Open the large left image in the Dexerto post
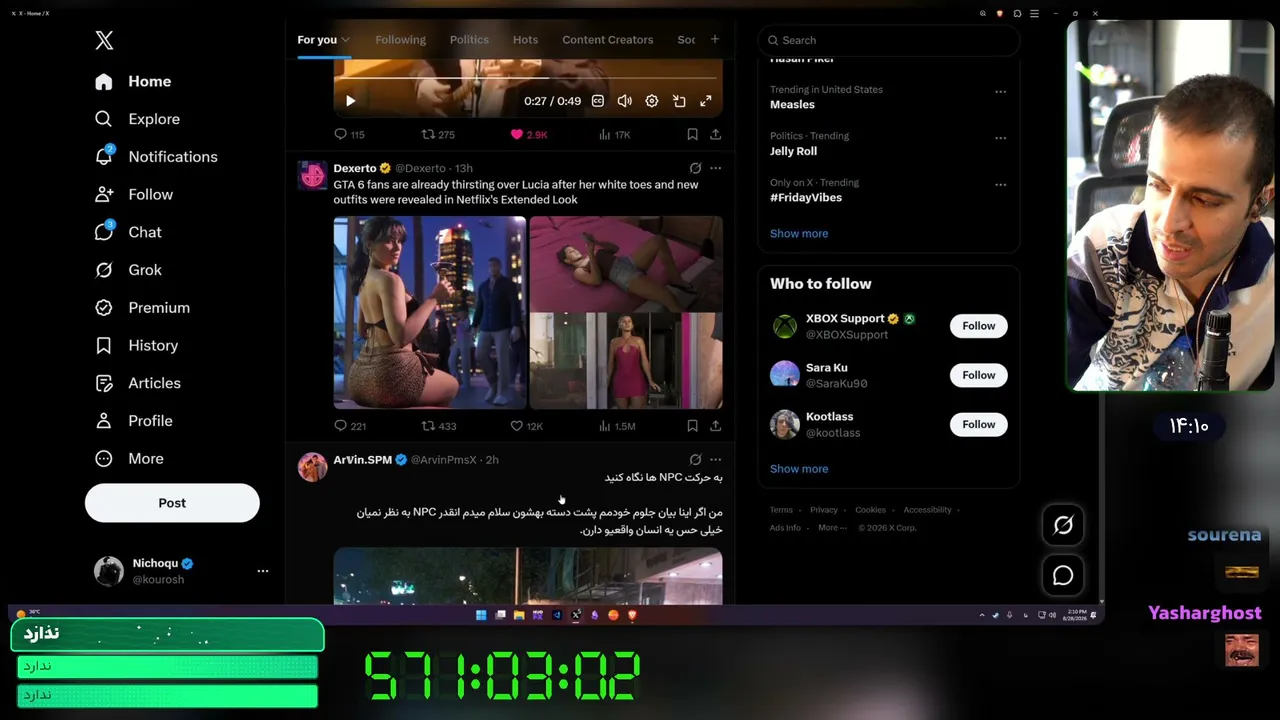The width and height of the screenshot is (1280, 720). [x=430, y=312]
